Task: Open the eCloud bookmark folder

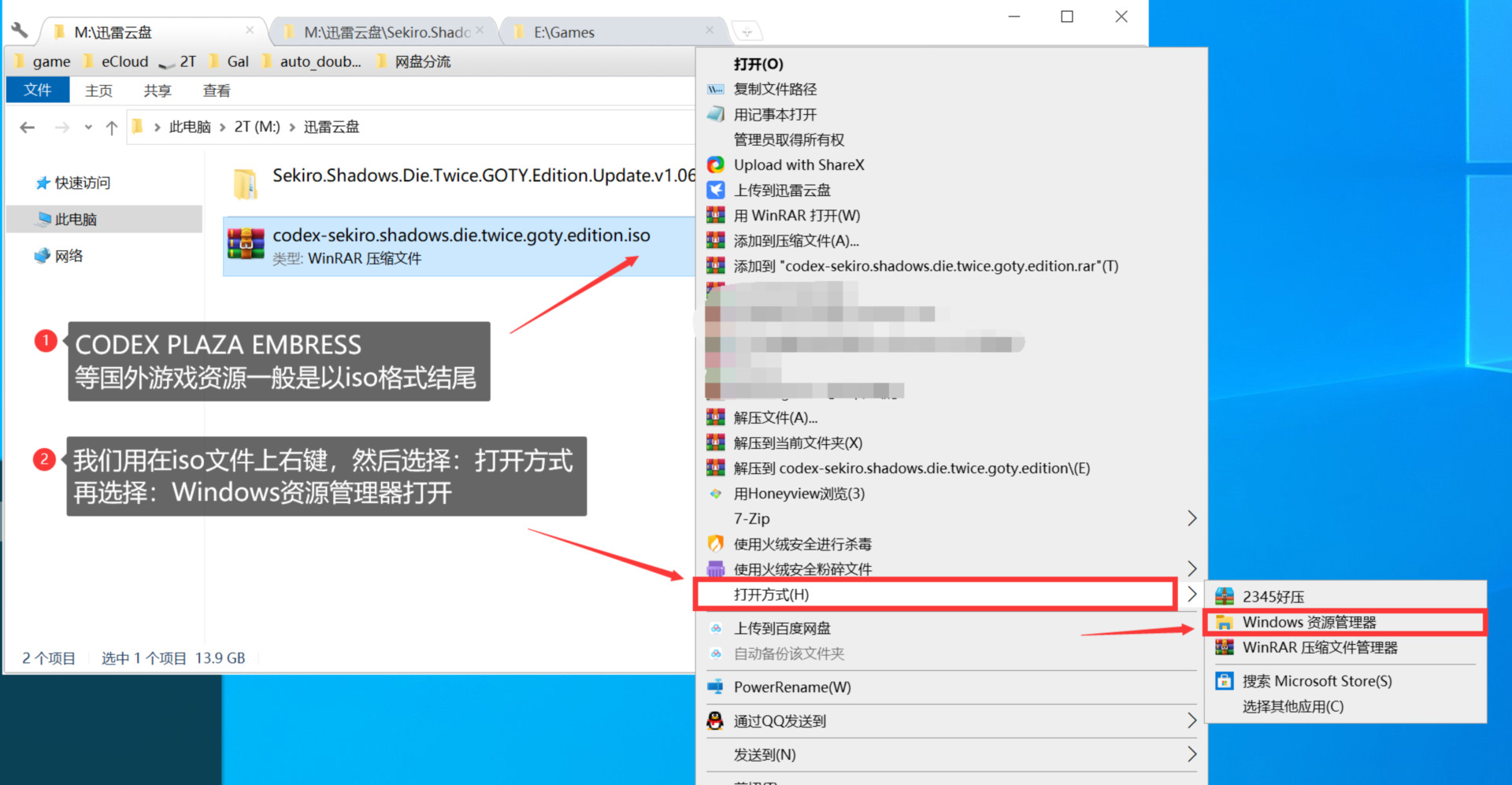Action: pos(115,61)
